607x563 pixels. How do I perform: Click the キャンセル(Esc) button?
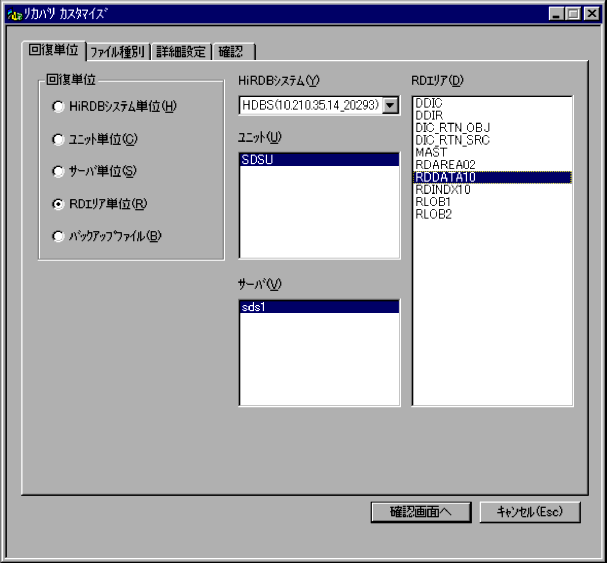530,512
